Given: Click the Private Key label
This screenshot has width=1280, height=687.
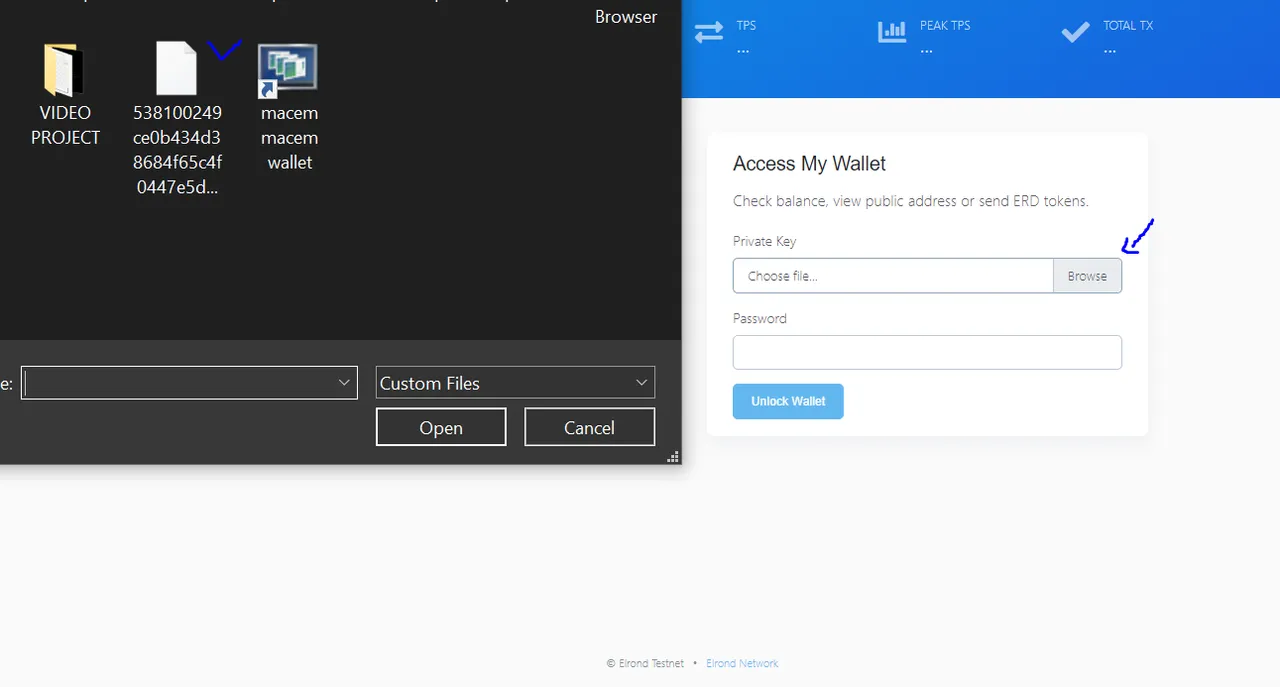Looking at the screenshot, I should (x=764, y=241).
